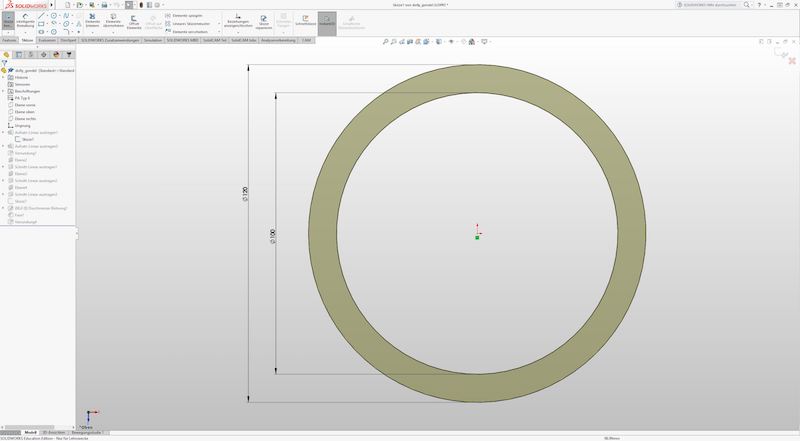This screenshot has width=800, height=441.
Task: Cancel sketch with the red X corner icon
Action: pyautogui.click(x=792, y=61)
